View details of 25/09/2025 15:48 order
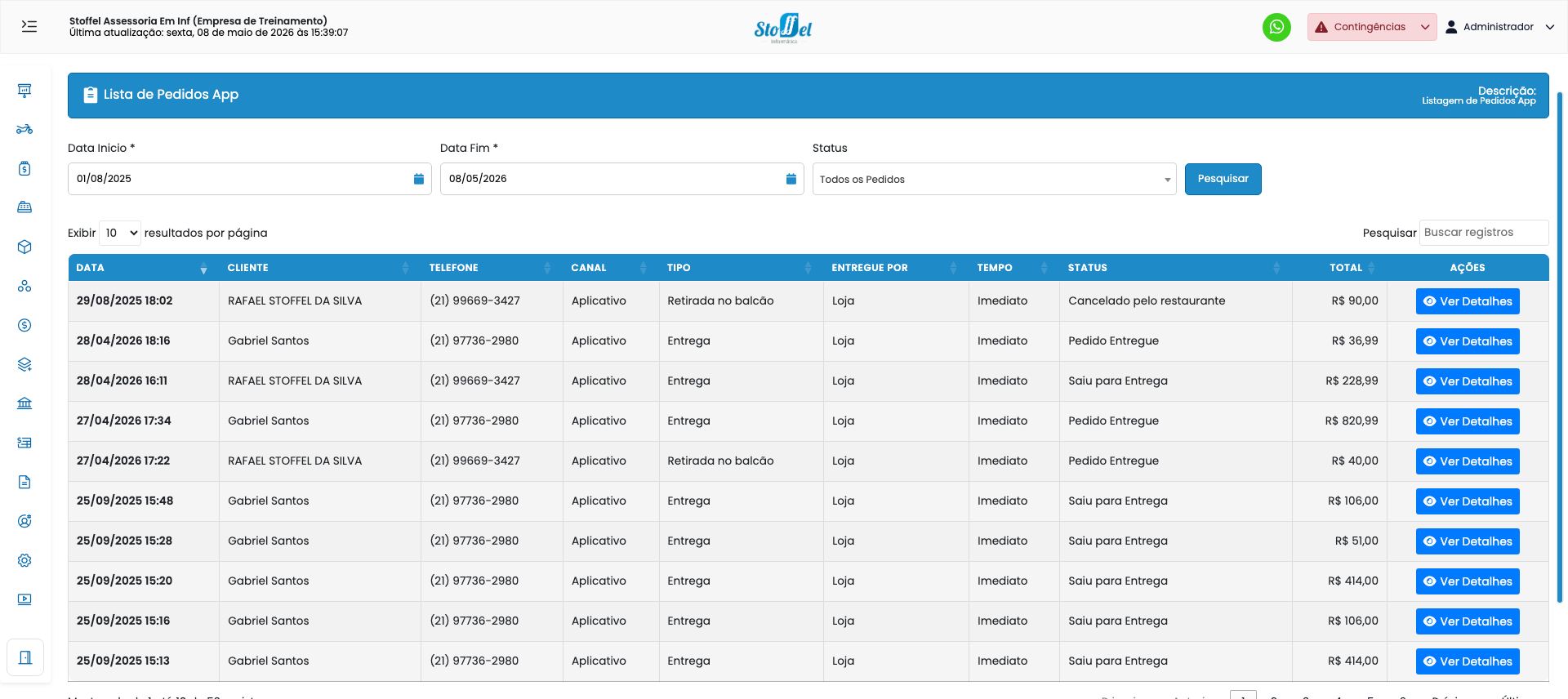 click(1468, 501)
